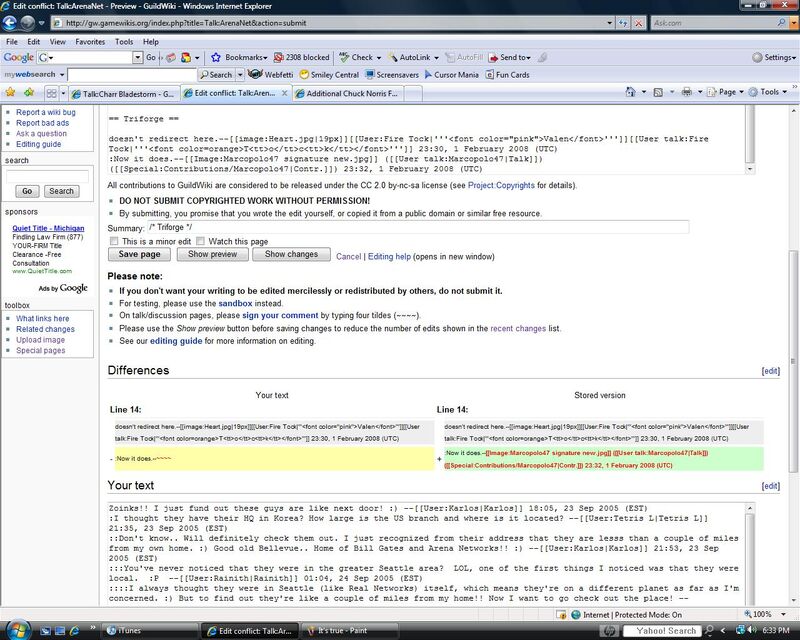Click the Save page button
Viewport: 800px width, 640px height.
[139, 254]
